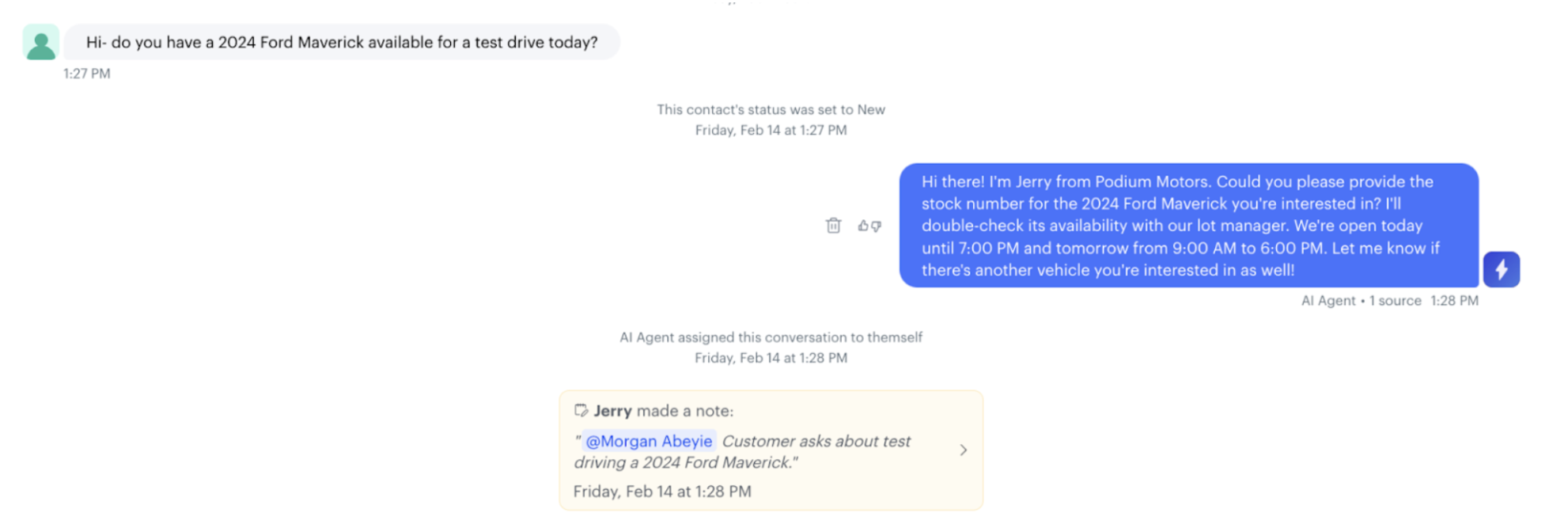Give the AI response a thumbs up
1568x532 pixels.
click(863, 226)
